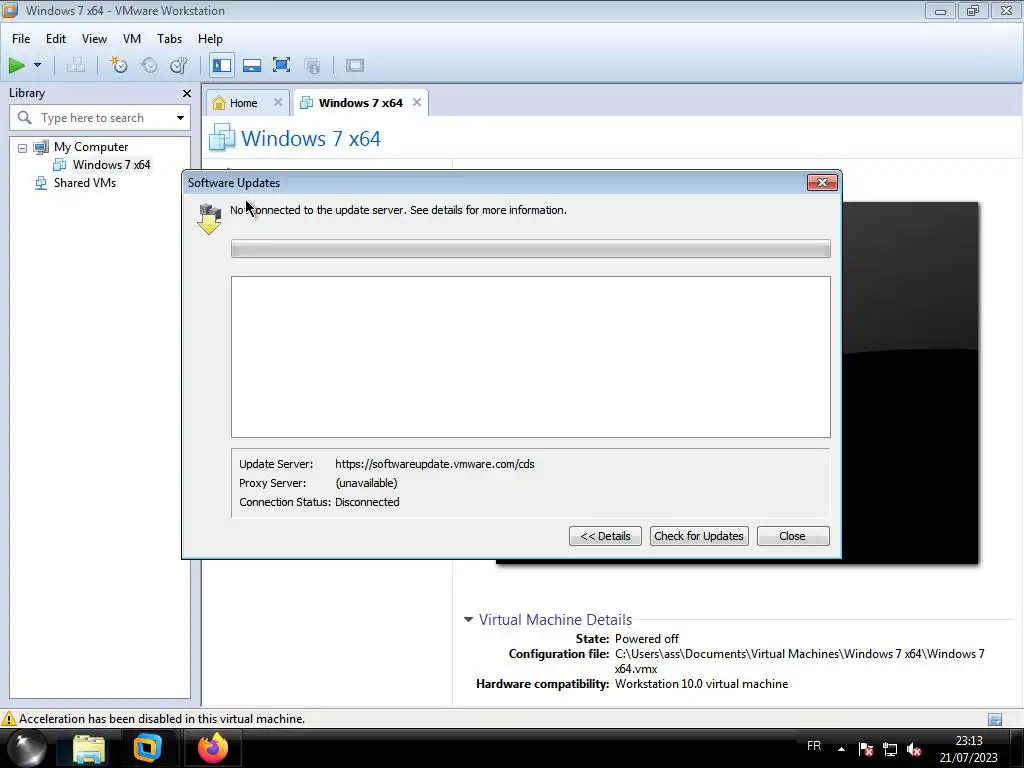Viewport: 1024px width, 768px height.
Task: Click the FR language indicator
Action: click(814, 746)
